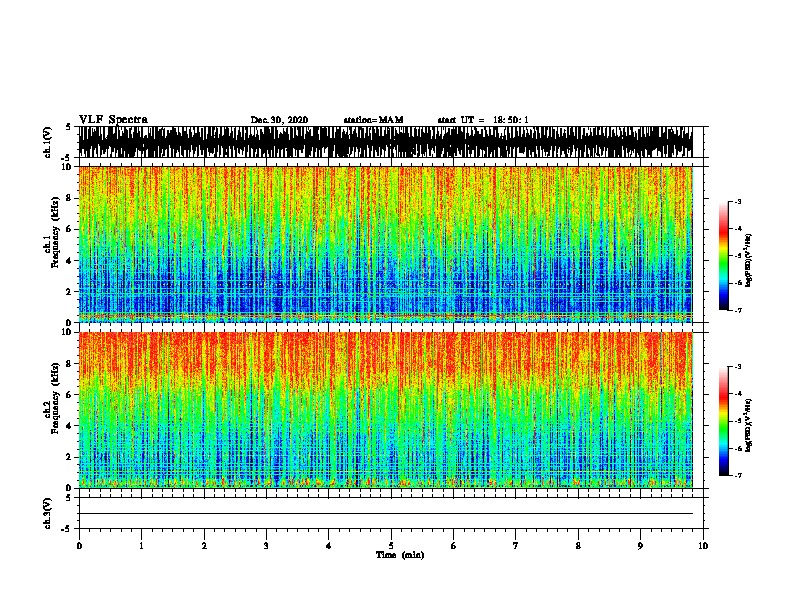
Task: Click the time axis tick label "10"
Action: coord(703,546)
